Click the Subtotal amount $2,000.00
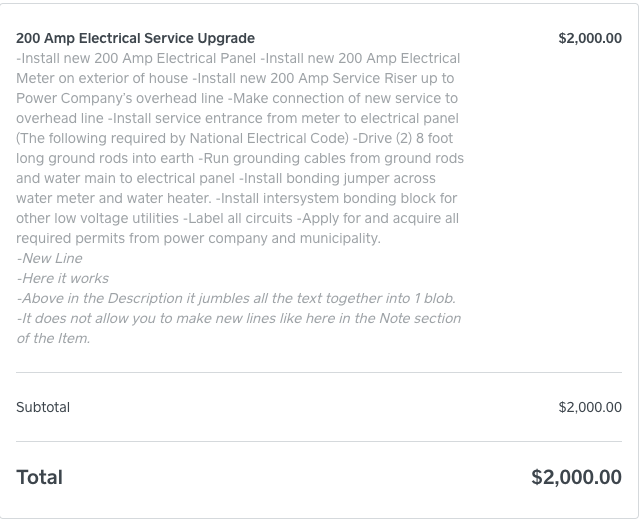Image resolution: width=641 pixels, height=521 pixels. [589, 407]
